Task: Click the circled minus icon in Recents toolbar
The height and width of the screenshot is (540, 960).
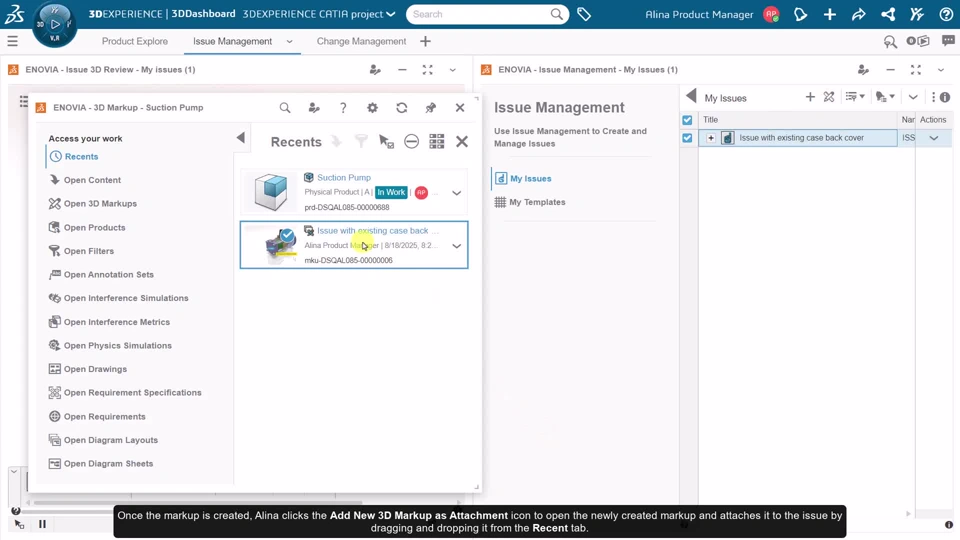Action: point(411,141)
